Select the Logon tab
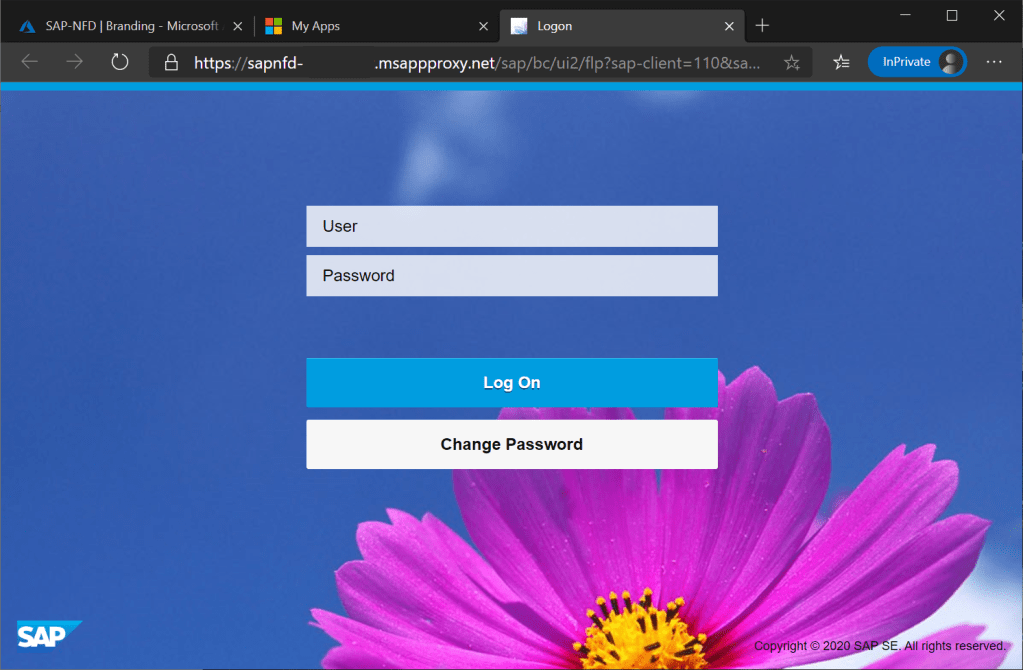This screenshot has width=1023, height=670. click(610, 26)
